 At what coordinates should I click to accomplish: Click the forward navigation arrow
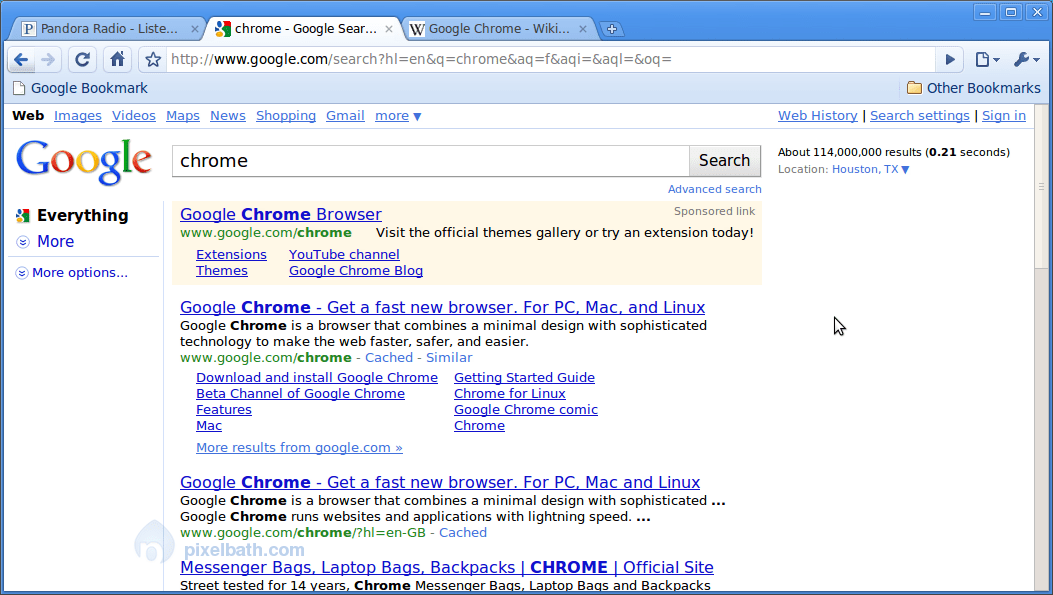click(48, 60)
